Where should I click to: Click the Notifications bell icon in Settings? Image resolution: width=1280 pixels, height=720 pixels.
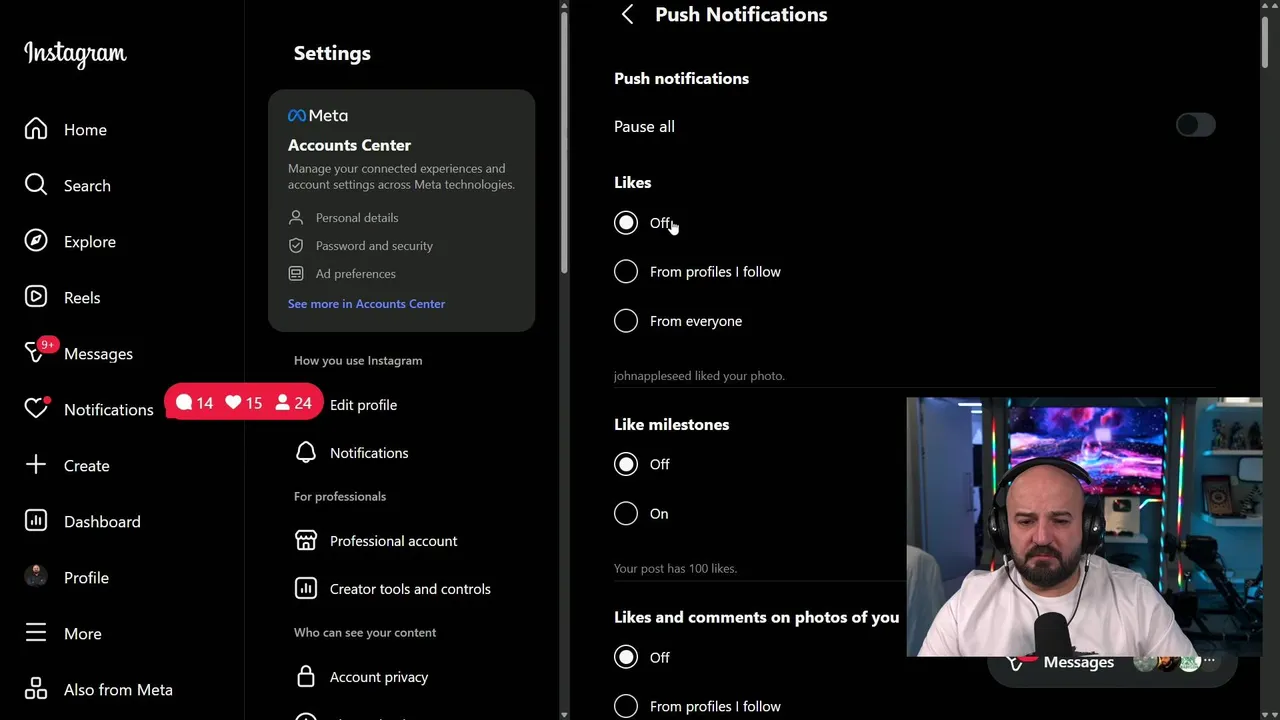tap(306, 453)
